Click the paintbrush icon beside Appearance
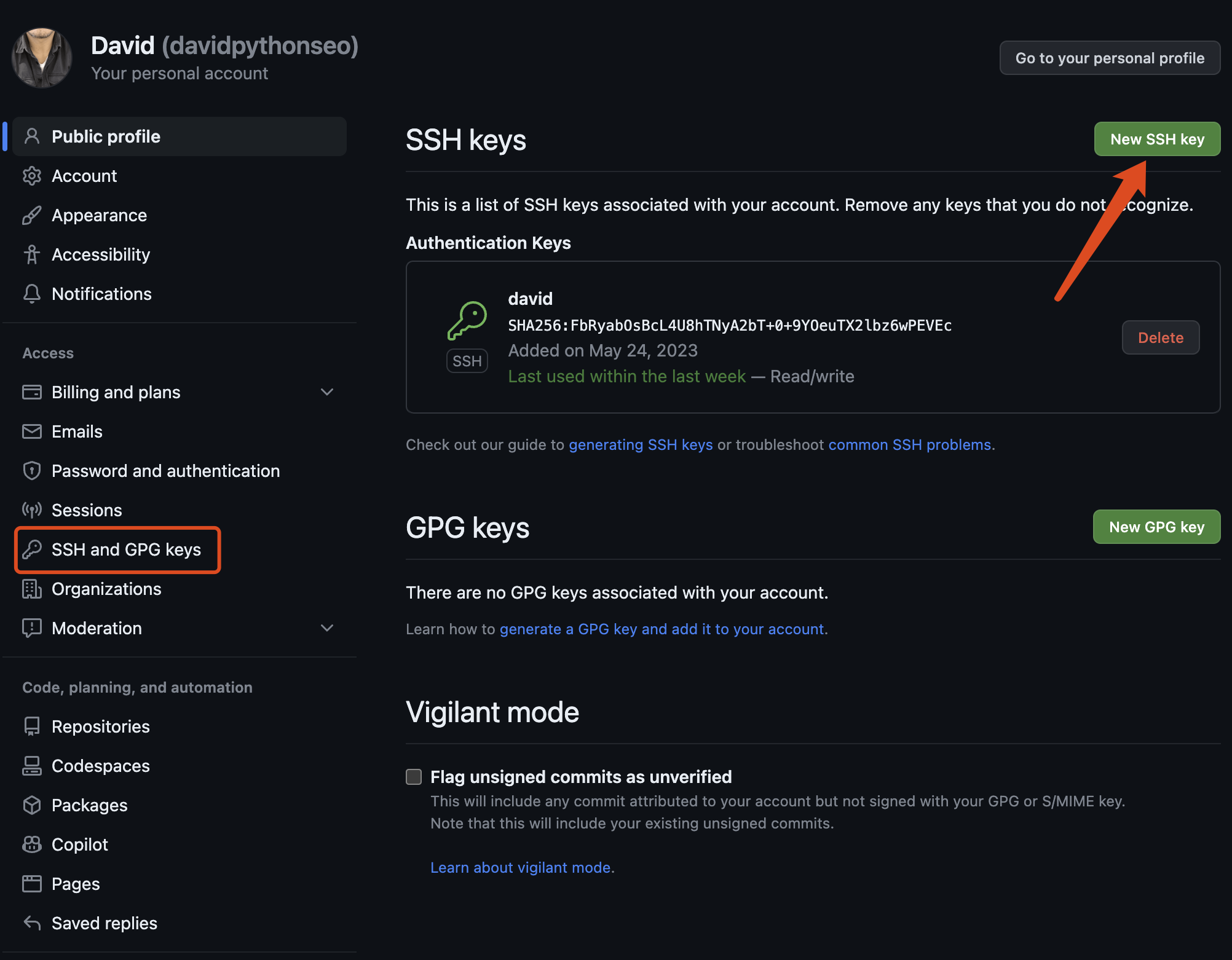 [x=32, y=215]
